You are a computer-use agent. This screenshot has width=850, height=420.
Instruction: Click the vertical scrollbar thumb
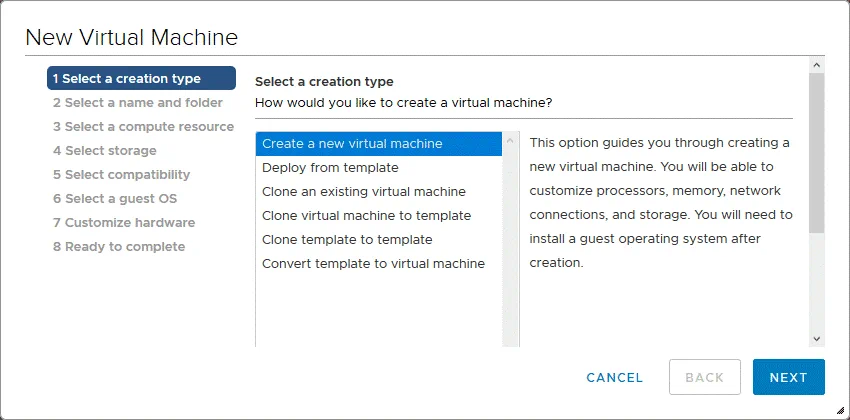pyautogui.click(x=816, y=150)
